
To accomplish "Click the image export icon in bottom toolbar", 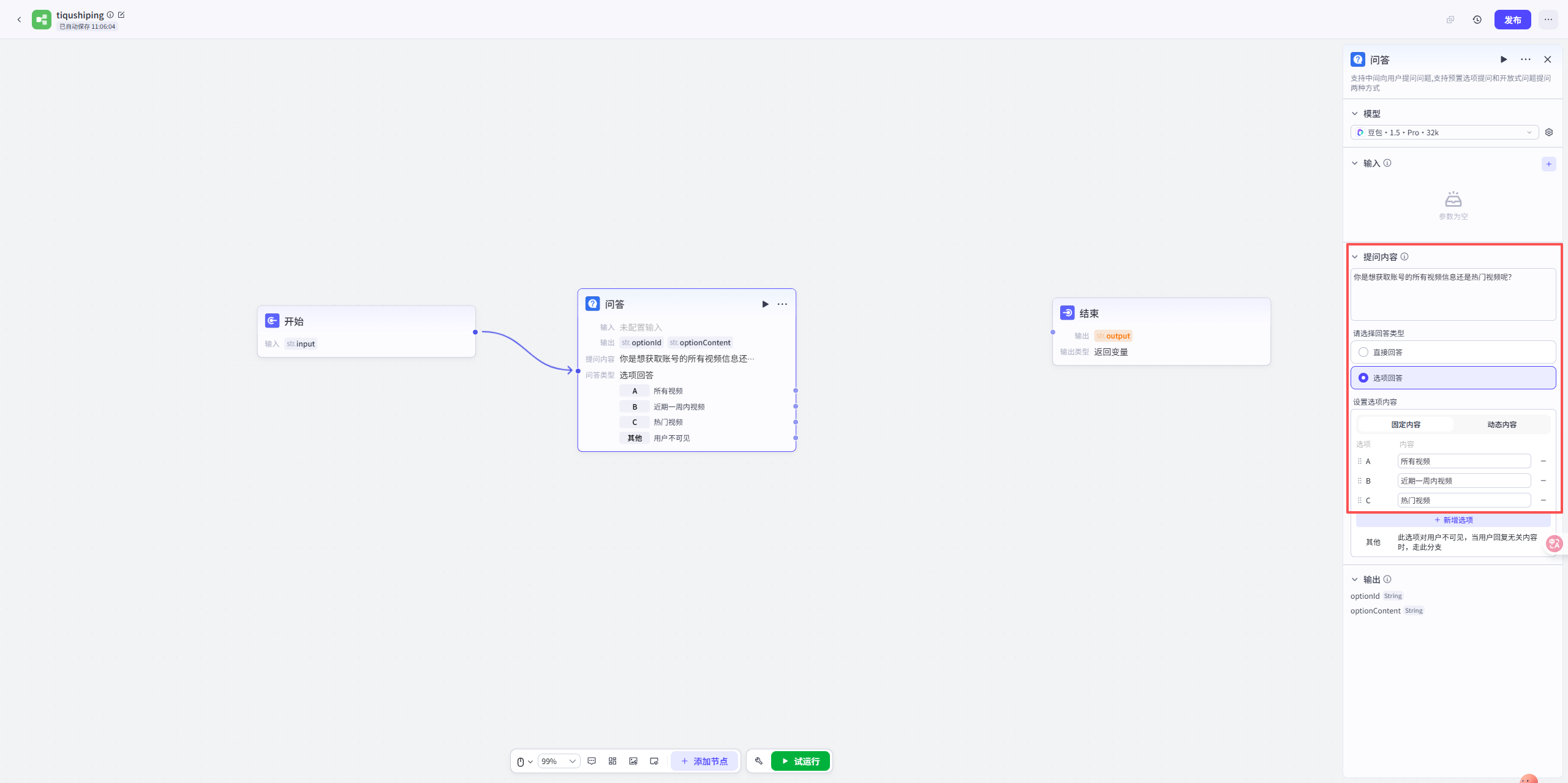I will pos(633,761).
